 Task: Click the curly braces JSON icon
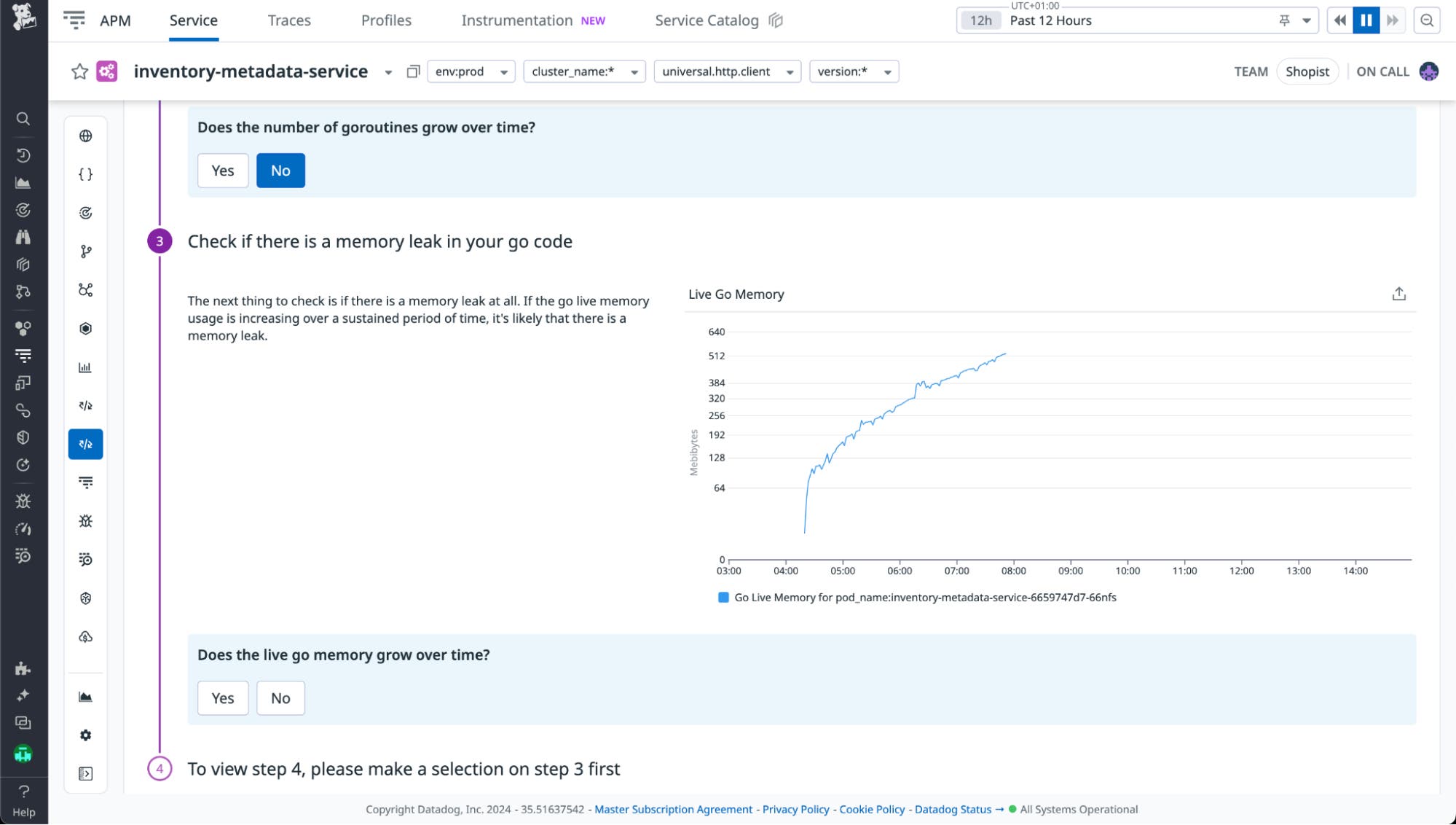pos(85,173)
